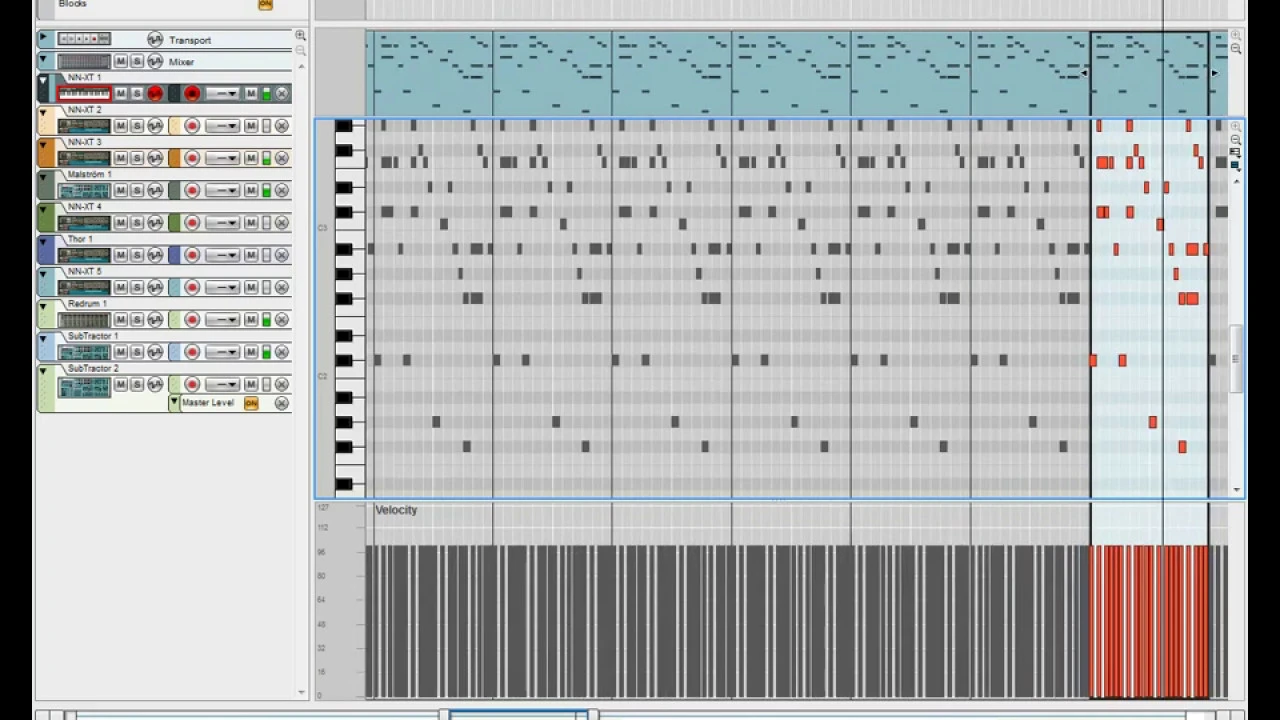
Task: Collapse the SubTractor 2 track
Action: [43, 372]
